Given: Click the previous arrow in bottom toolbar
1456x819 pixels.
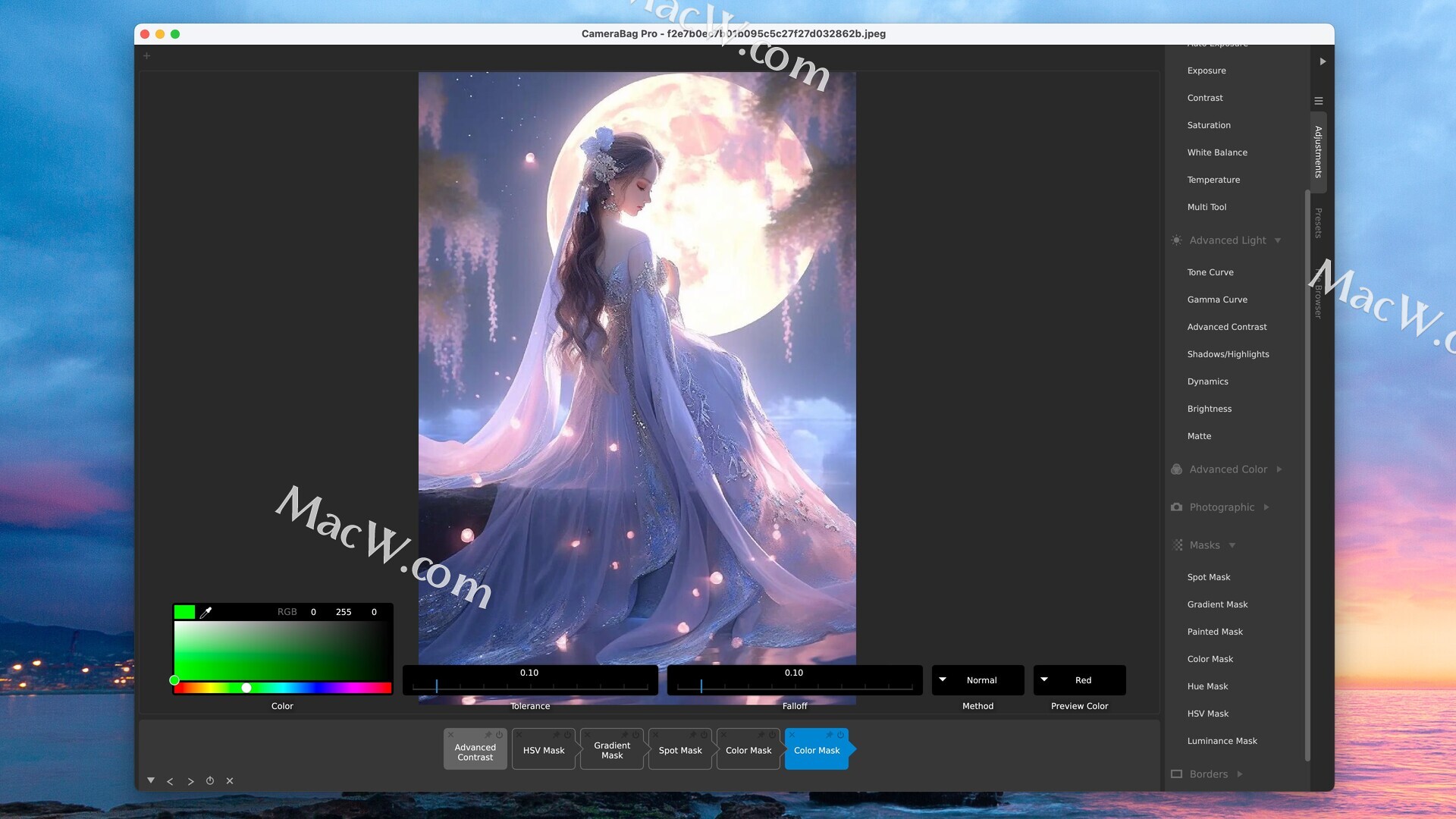Looking at the screenshot, I should (170, 781).
